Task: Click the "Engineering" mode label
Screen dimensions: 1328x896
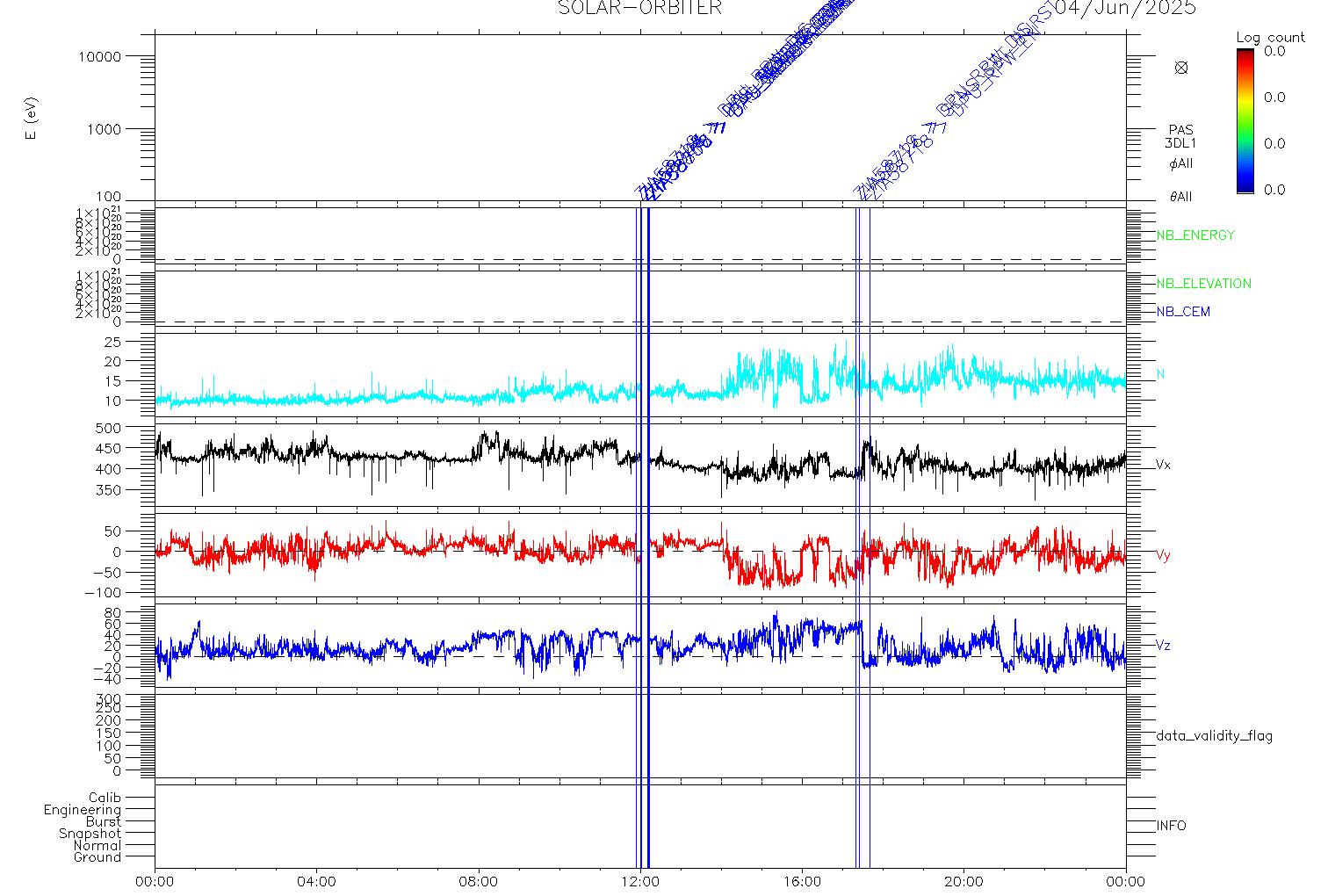Action: 83,810
